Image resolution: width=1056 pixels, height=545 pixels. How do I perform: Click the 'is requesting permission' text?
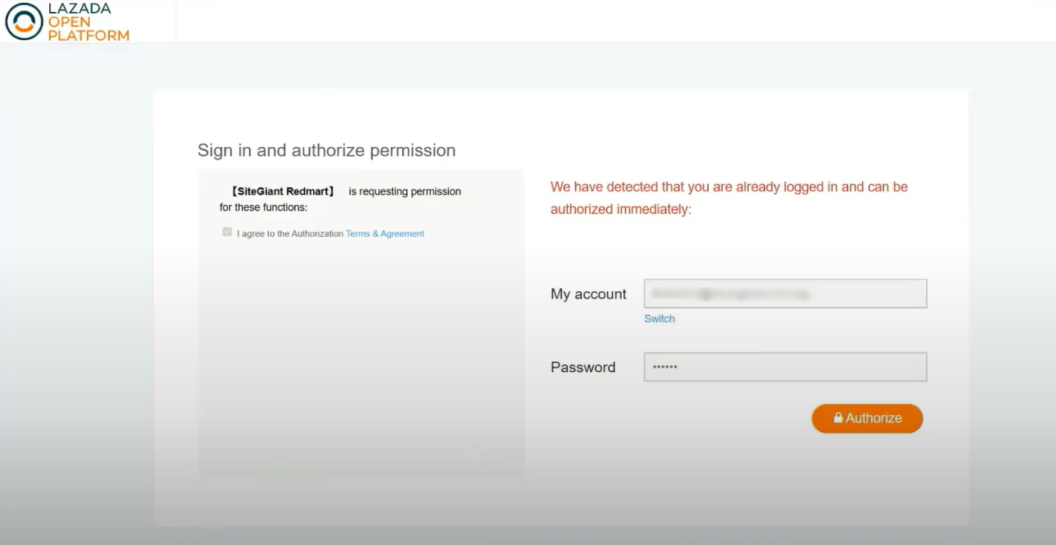coord(405,191)
